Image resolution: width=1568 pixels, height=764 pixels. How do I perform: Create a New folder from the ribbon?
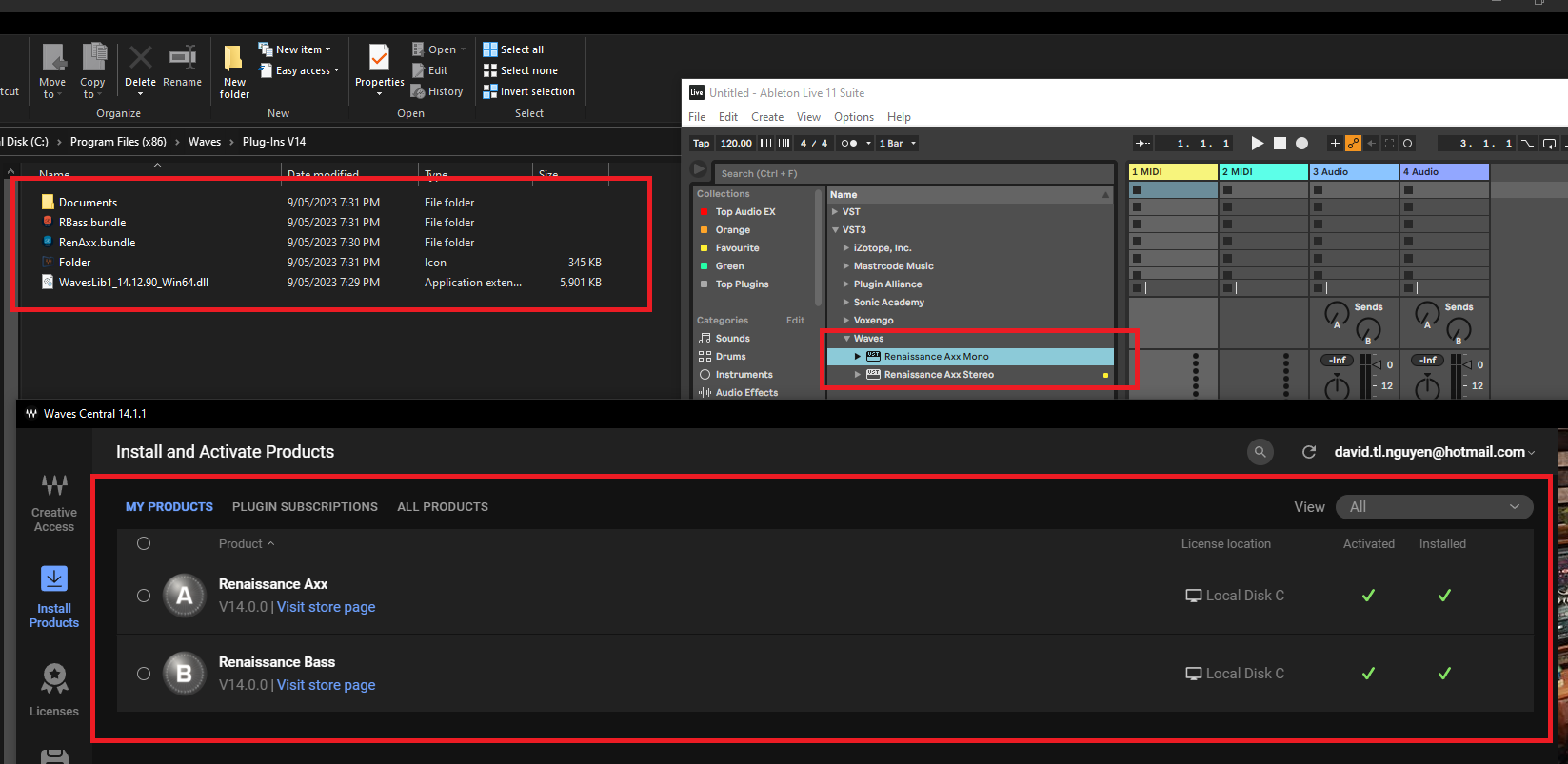coord(234,71)
